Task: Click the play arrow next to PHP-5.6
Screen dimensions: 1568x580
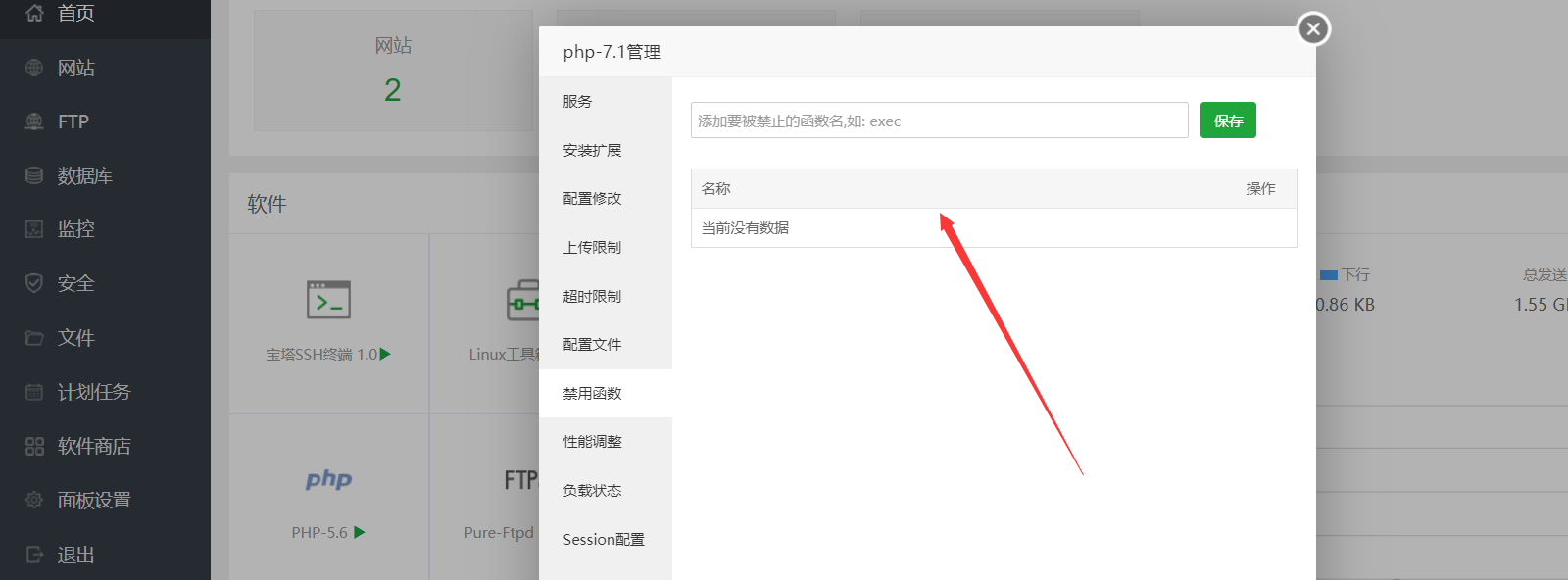Action: pyautogui.click(x=360, y=532)
